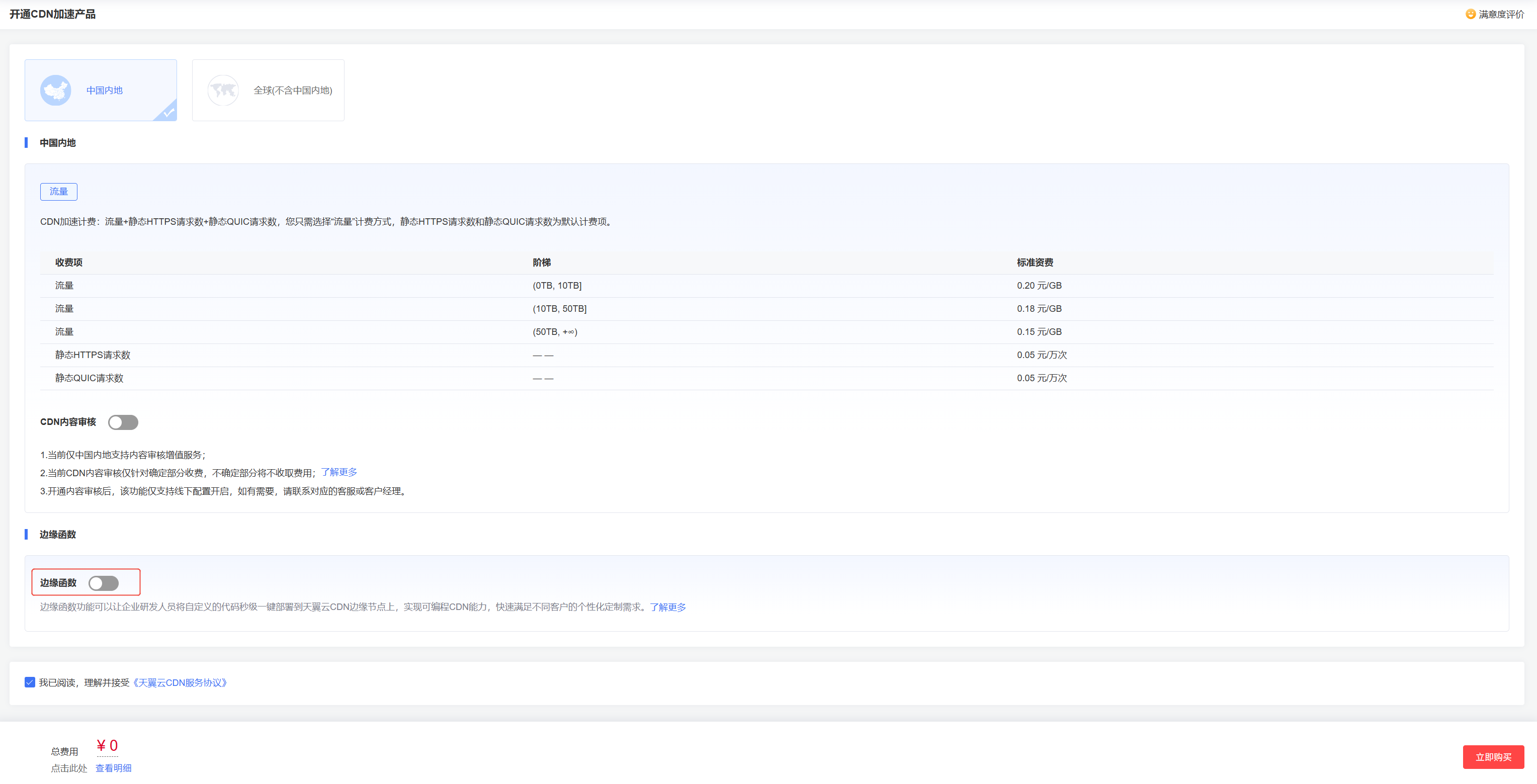Image resolution: width=1537 pixels, height=784 pixels.
Task: Click the checkmark badge on 中国内地 card
Action: click(169, 112)
